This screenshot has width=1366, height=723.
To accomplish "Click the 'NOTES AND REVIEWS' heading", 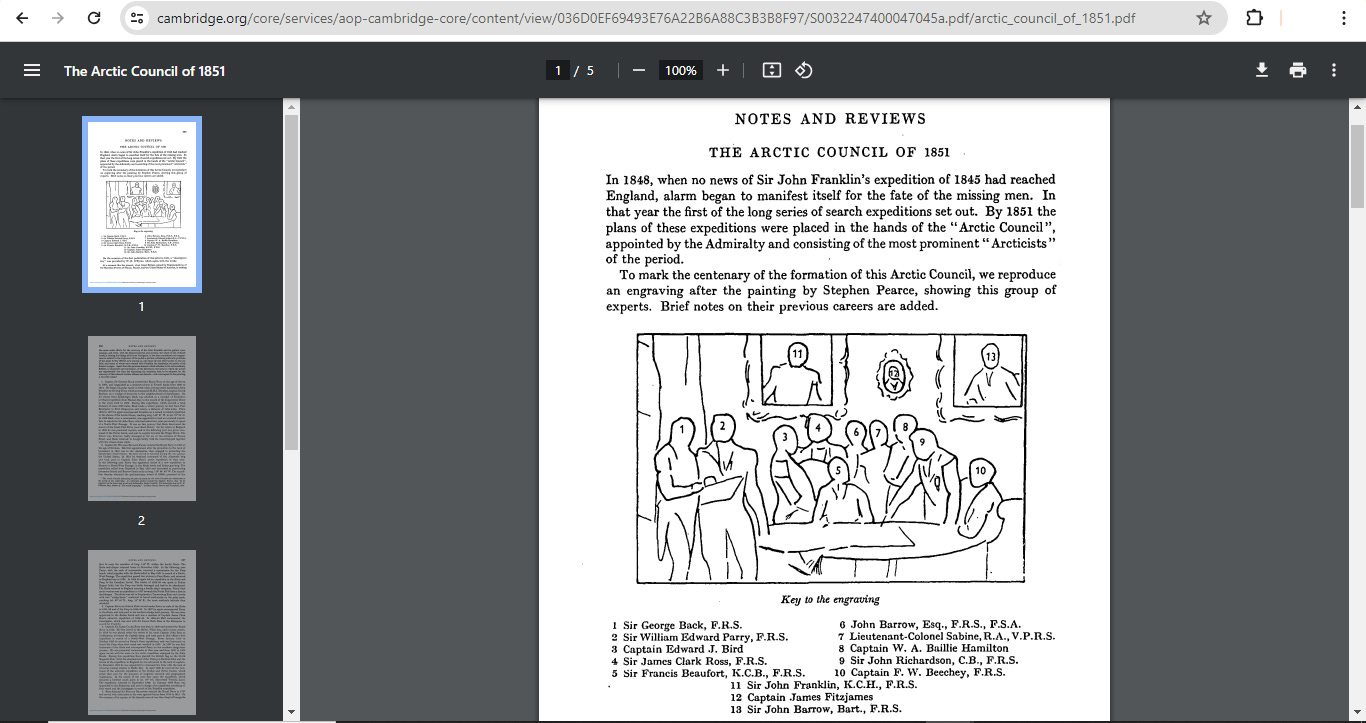I will [830, 119].
